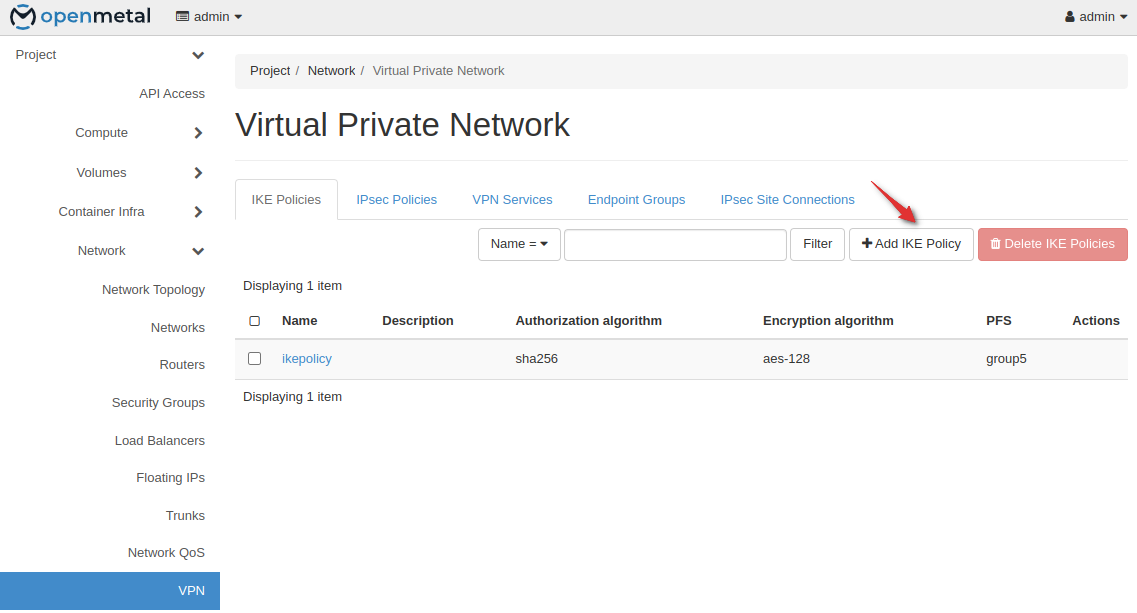Open the Endpoint Groups tab
1137x613 pixels.
click(x=636, y=200)
